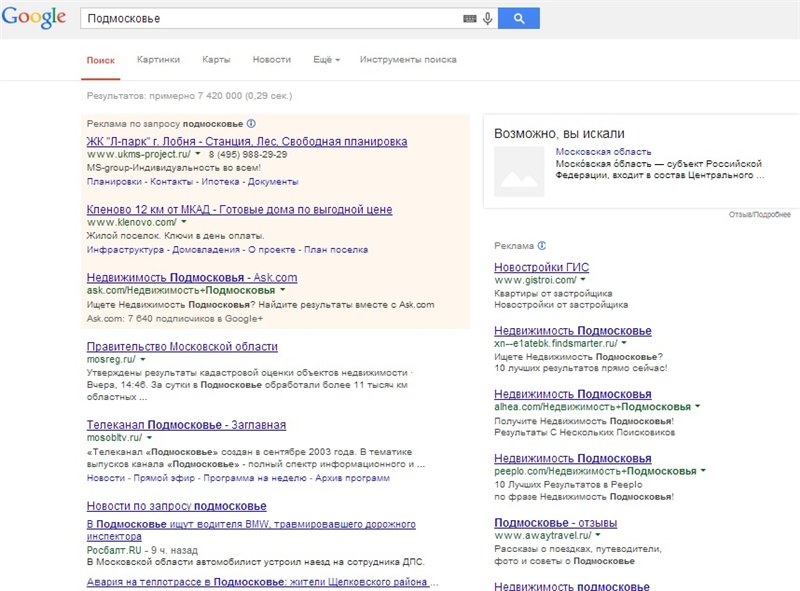Open peeplo 'Недвижимость Подмосковья' ad

point(572,458)
